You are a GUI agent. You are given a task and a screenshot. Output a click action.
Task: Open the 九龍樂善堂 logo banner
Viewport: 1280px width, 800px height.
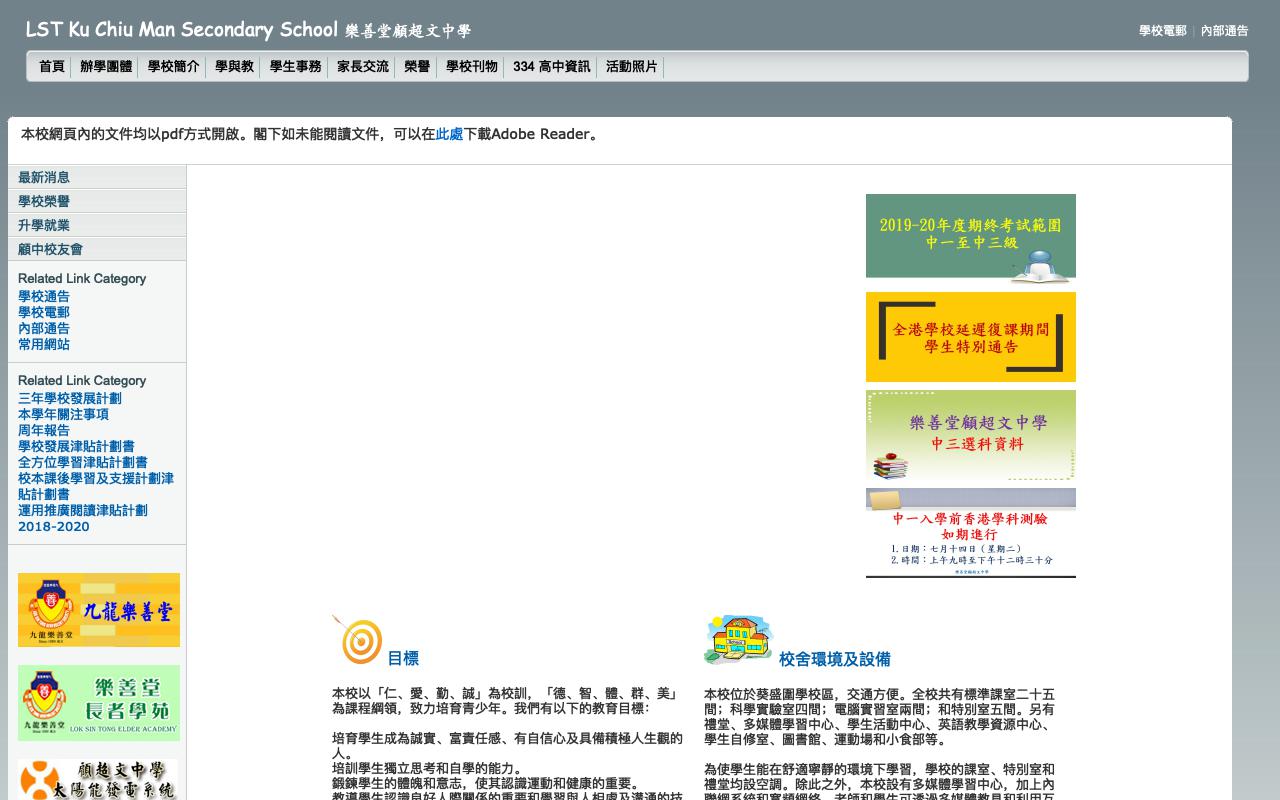point(99,610)
